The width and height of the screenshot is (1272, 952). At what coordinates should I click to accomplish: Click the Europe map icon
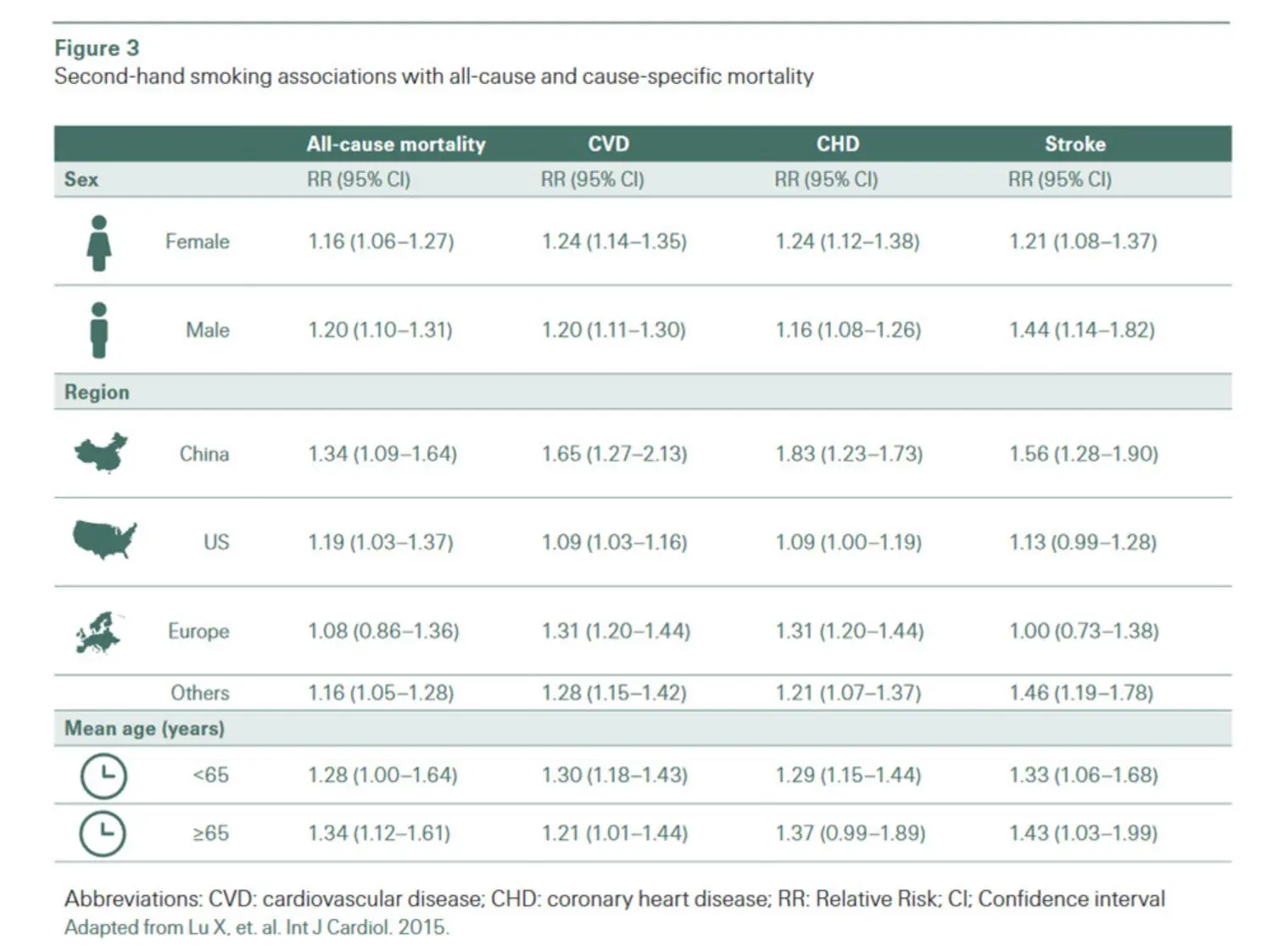click(99, 631)
